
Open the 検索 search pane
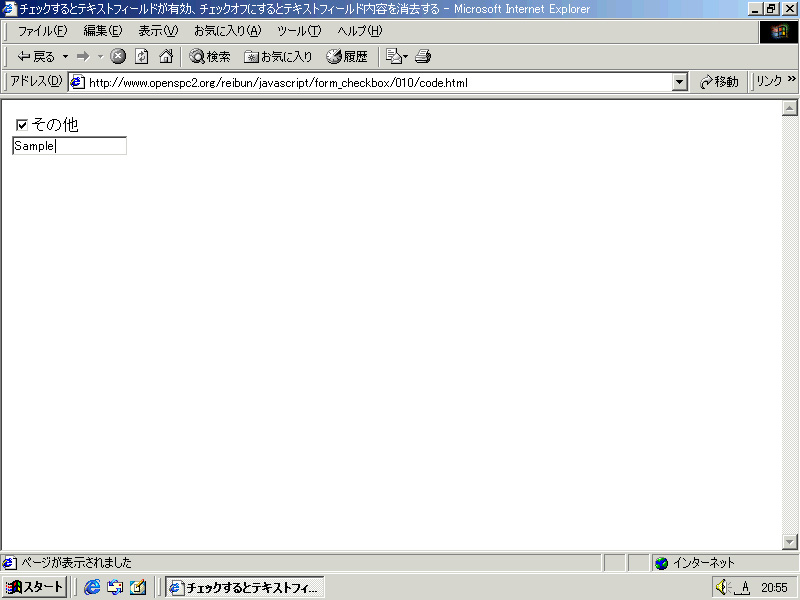(x=210, y=57)
